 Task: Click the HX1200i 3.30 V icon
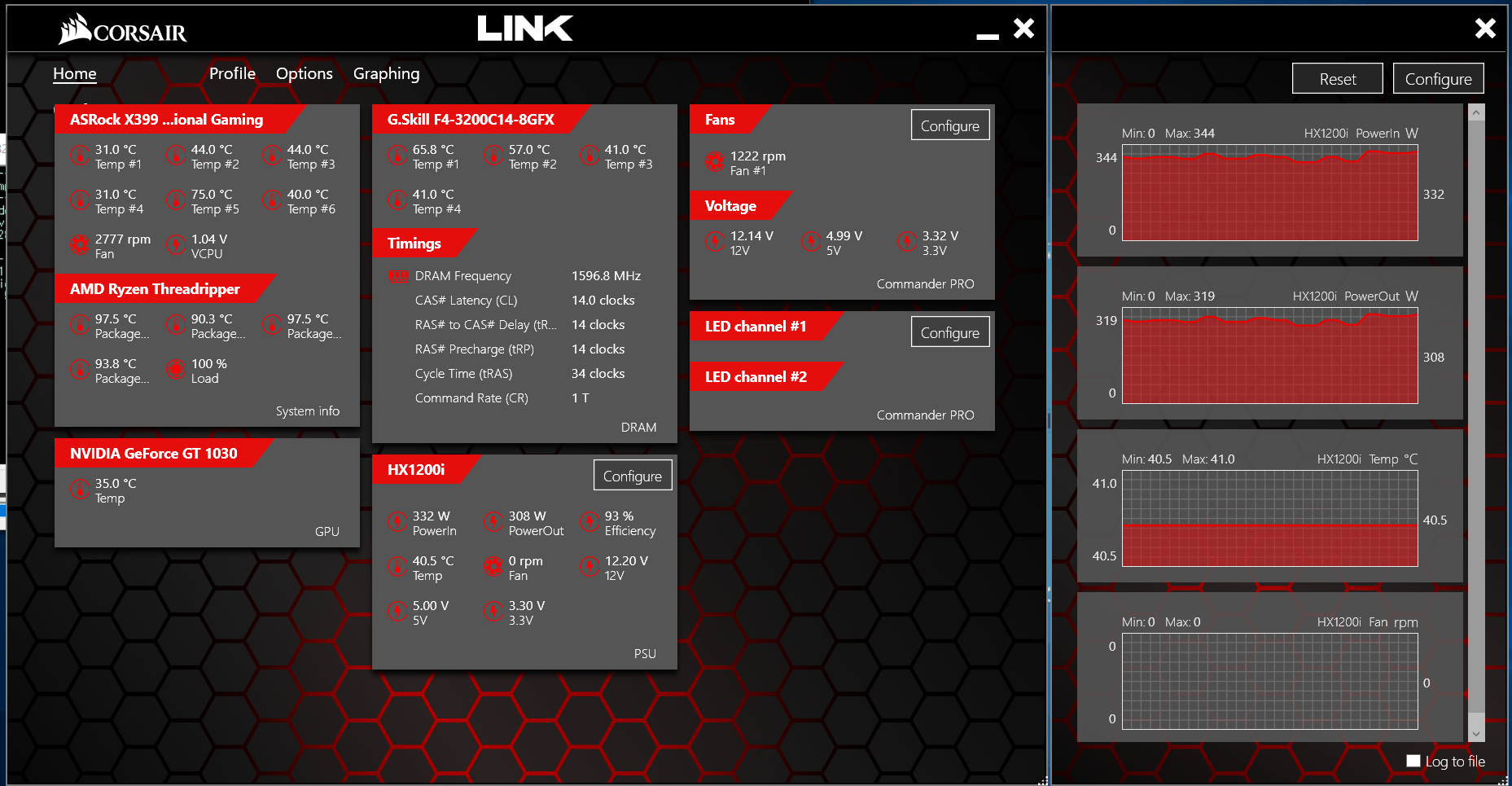click(x=493, y=611)
